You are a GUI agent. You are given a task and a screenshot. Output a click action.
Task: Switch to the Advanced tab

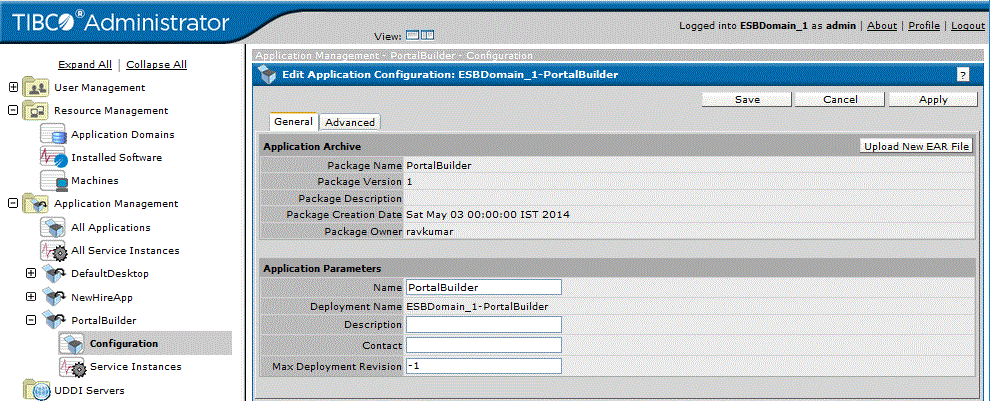click(x=350, y=122)
